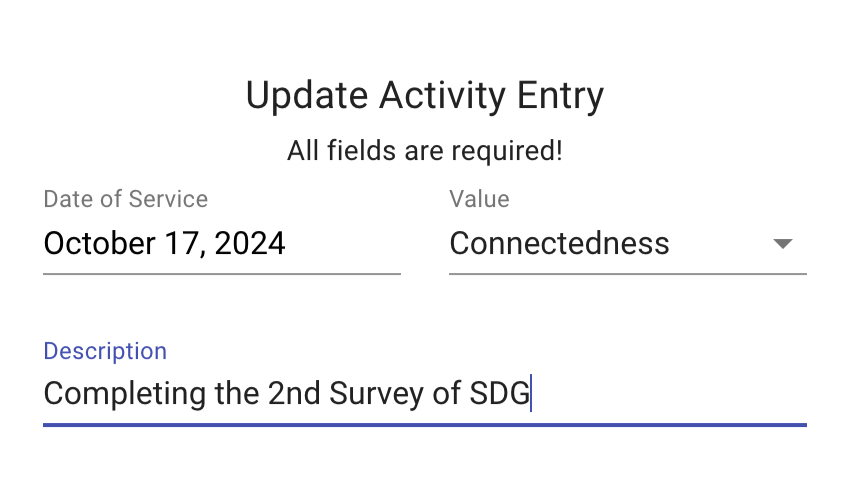Click the 'Description' field label
848x480 pixels.
click(x=105, y=351)
